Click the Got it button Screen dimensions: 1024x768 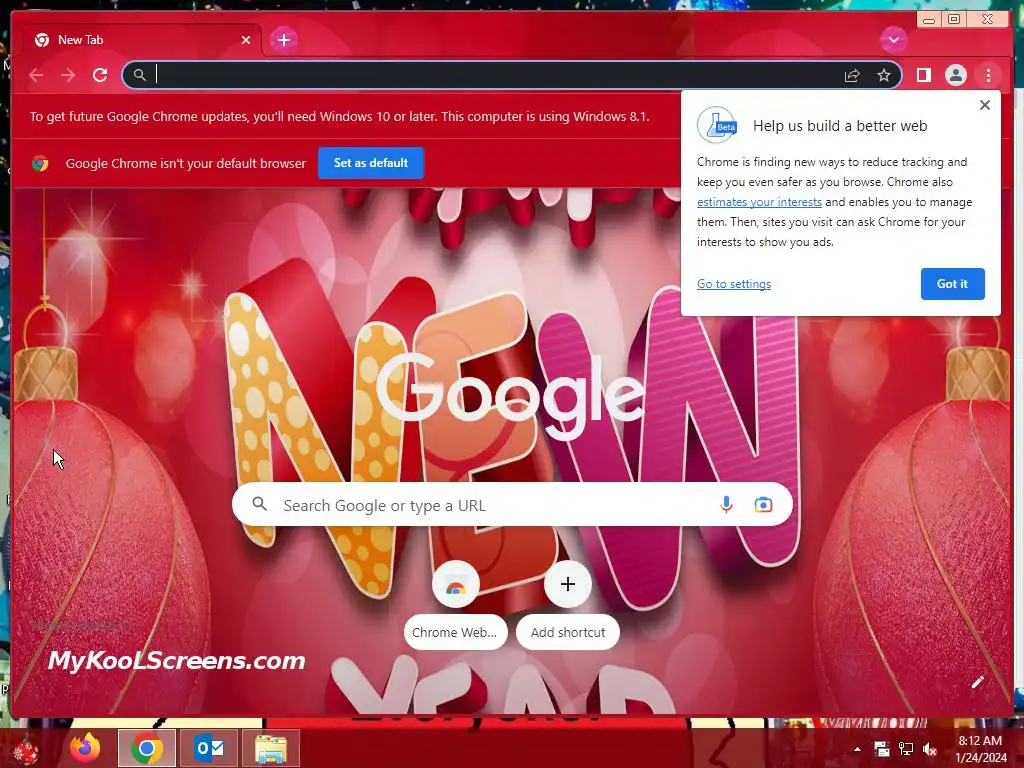coord(952,284)
